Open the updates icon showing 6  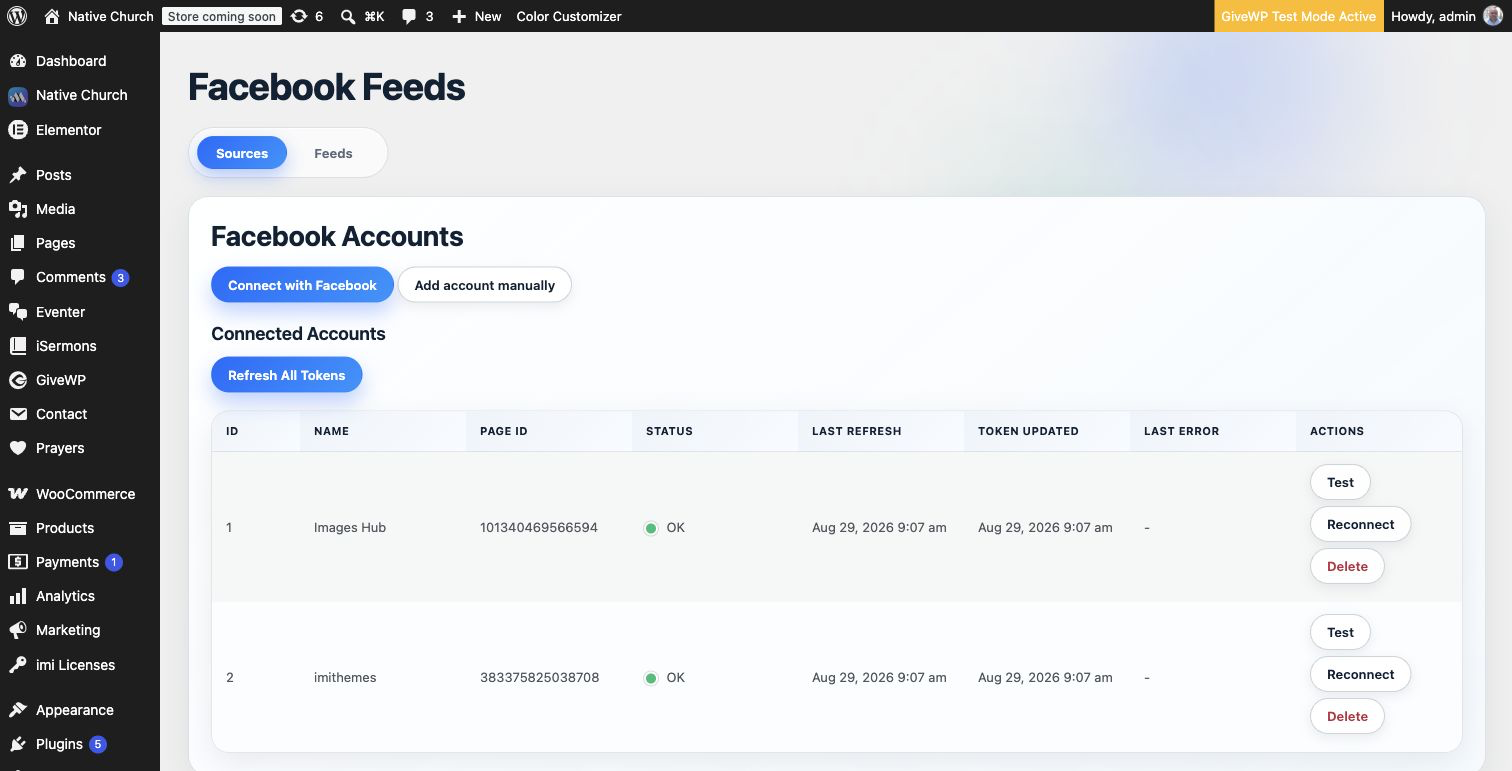(x=299, y=16)
